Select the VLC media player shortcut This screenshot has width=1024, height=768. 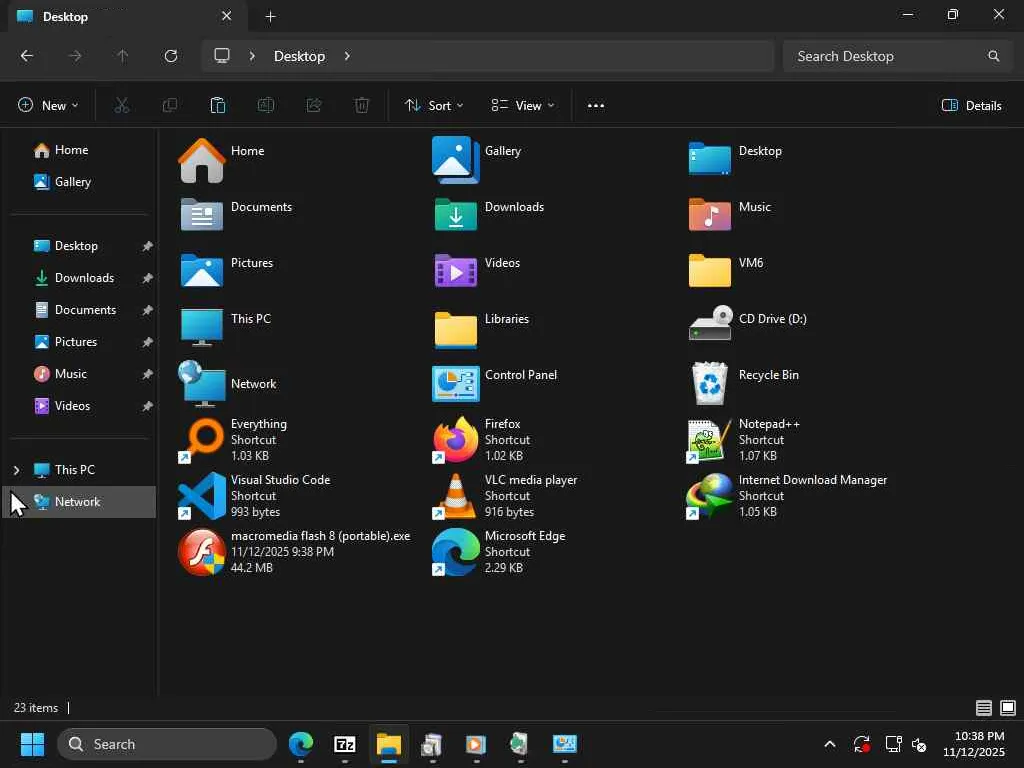coord(456,496)
